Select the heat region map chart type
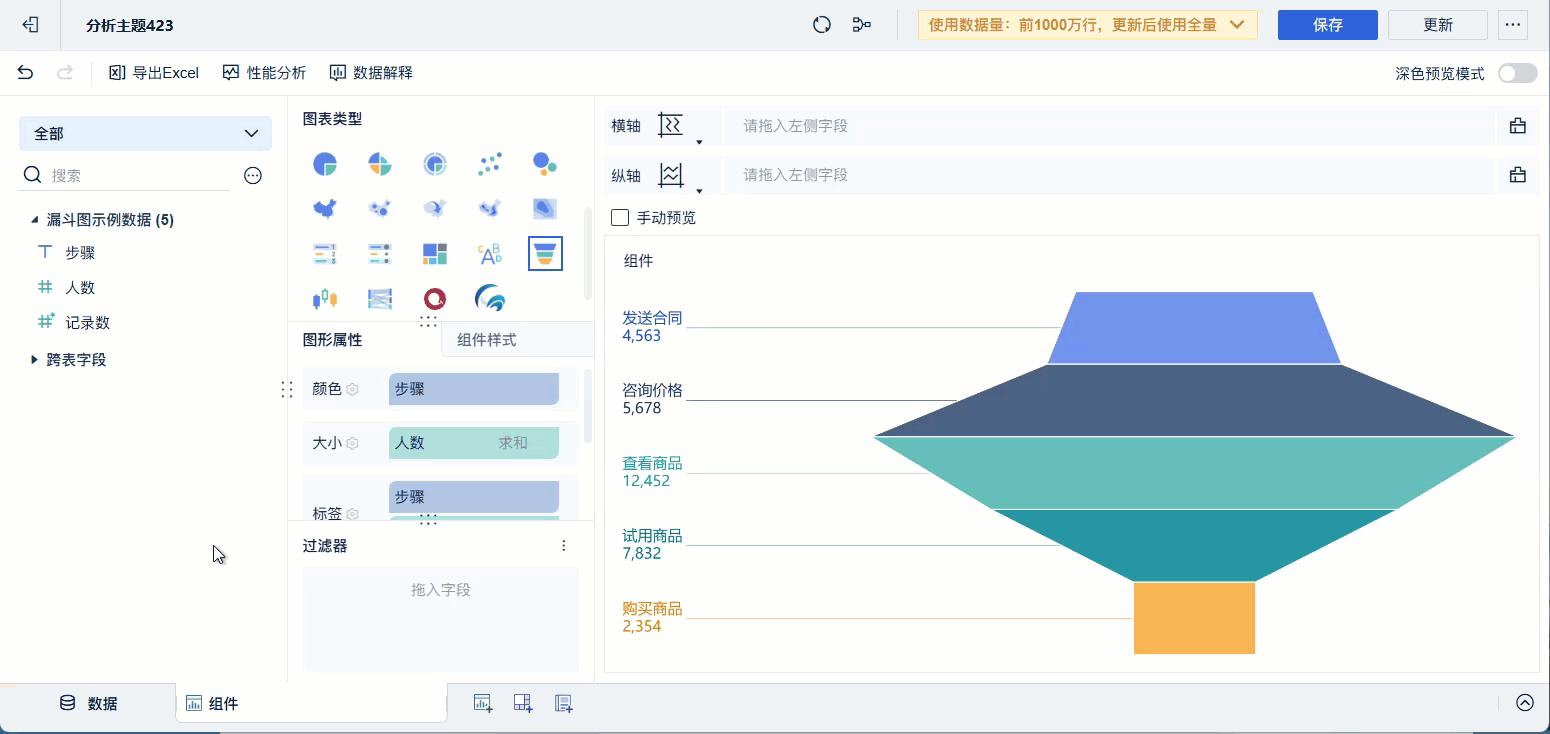Image resolution: width=1550 pixels, height=734 pixels. (545, 209)
